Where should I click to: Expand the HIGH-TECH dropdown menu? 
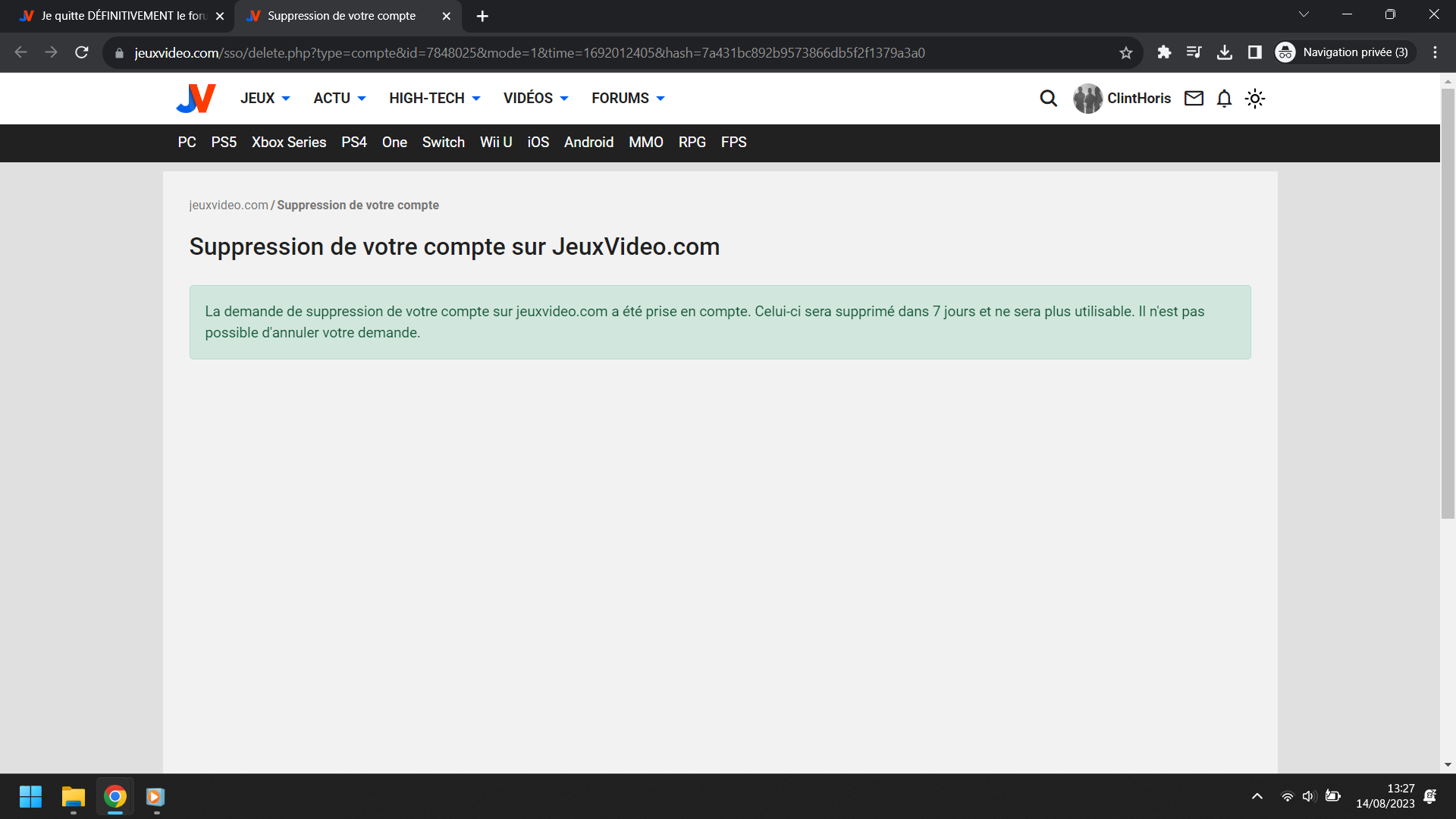[435, 99]
